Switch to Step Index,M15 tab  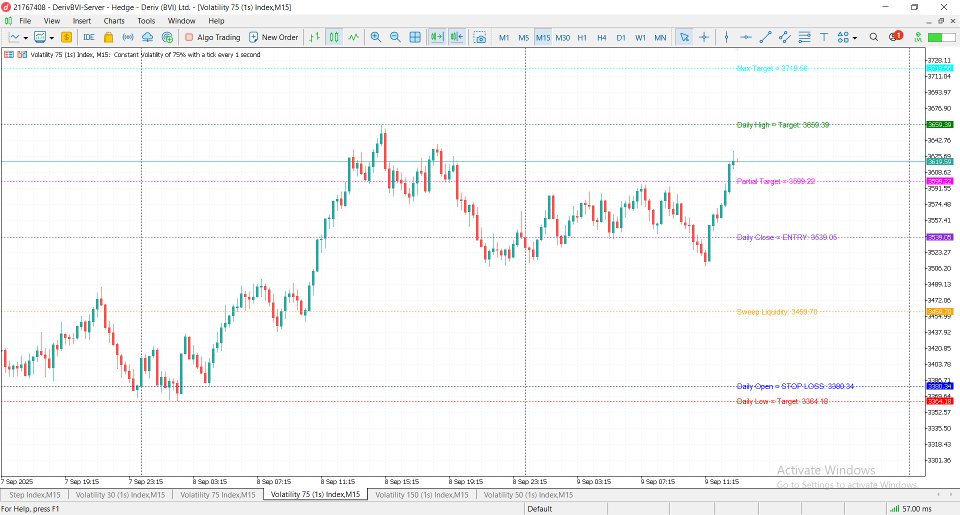pos(35,495)
